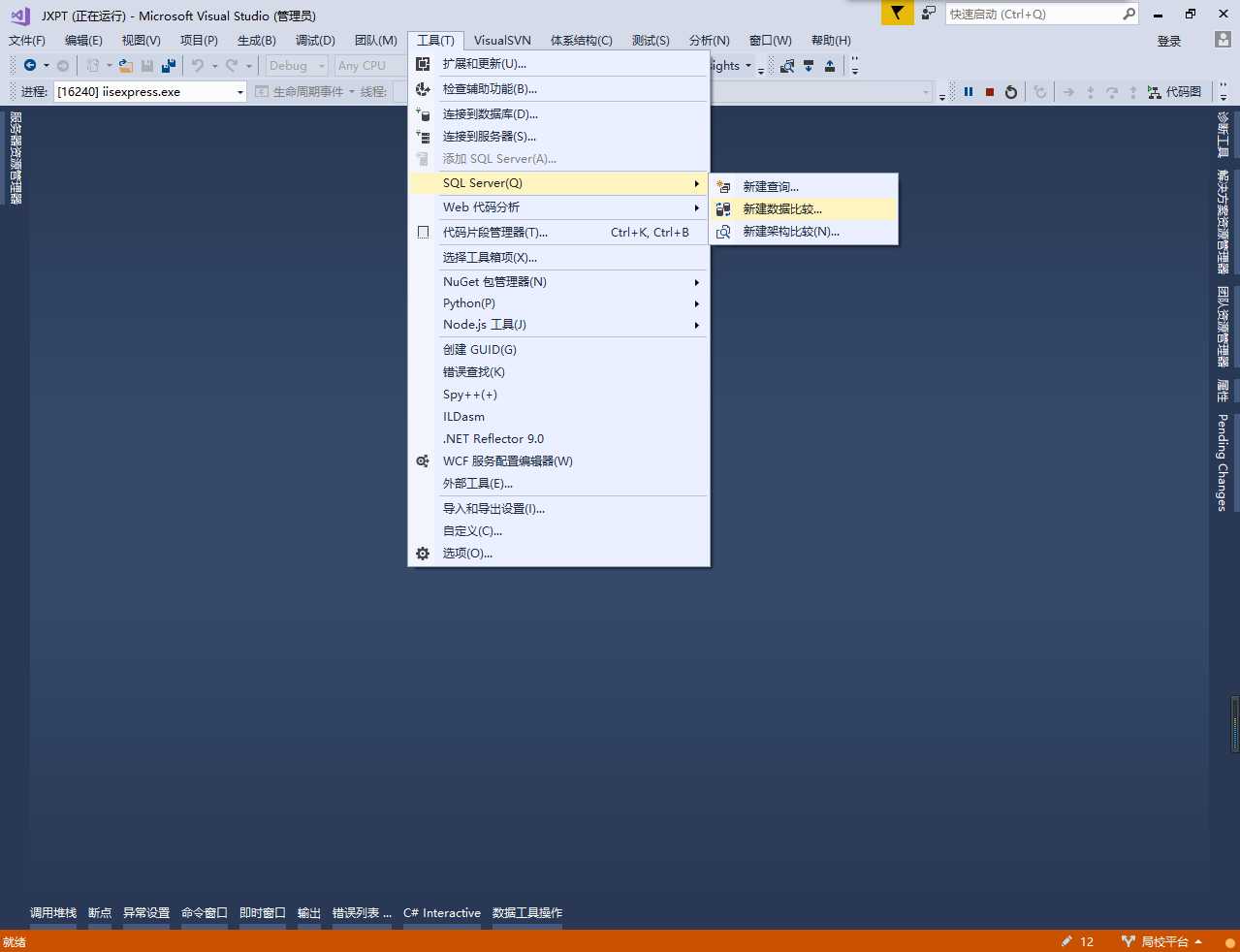Image resolution: width=1240 pixels, height=952 pixels.
Task: Click the 登录 sign-in link
Action: point(1169,41)
